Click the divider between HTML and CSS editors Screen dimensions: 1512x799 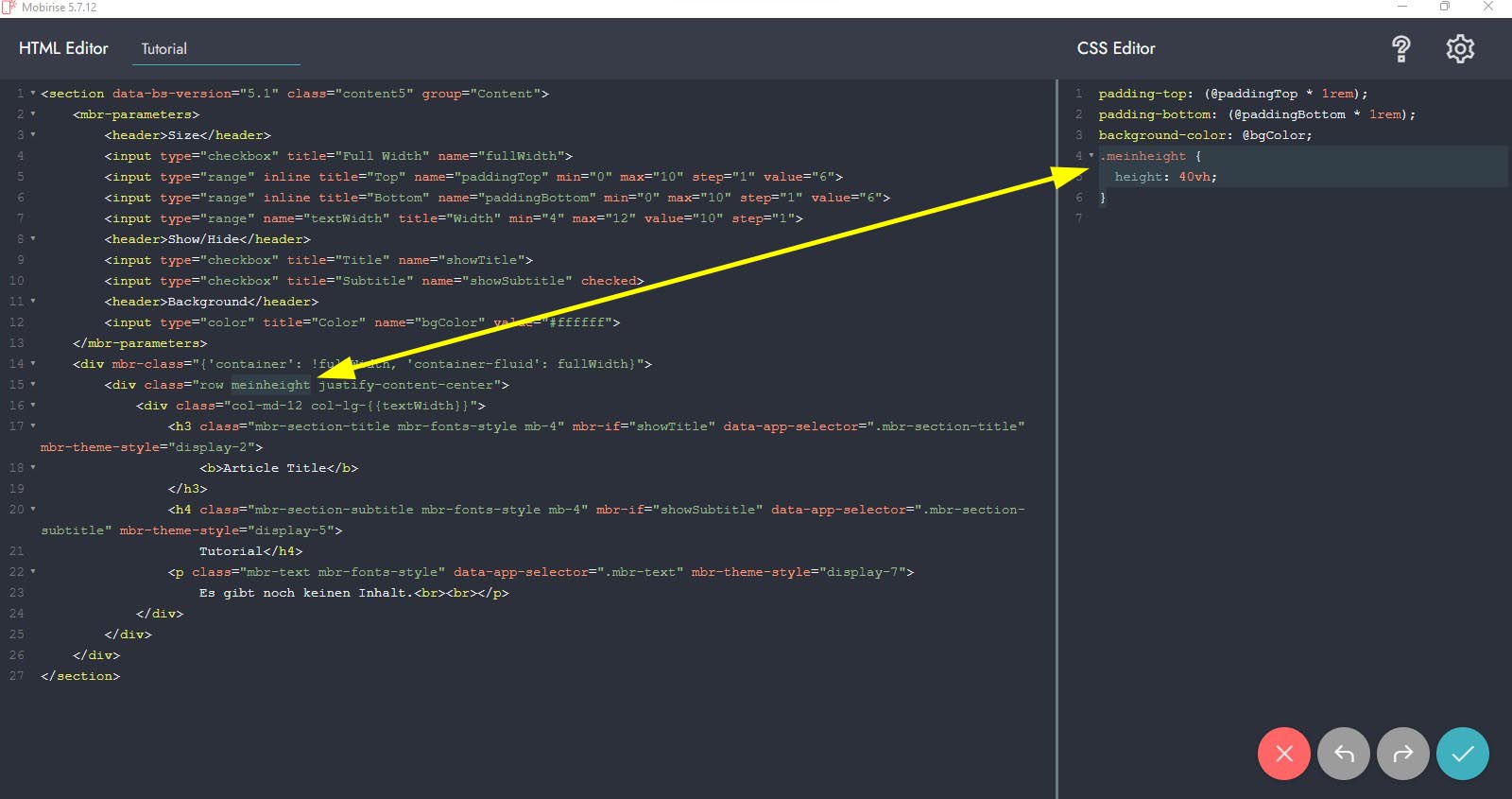click(1057, 435)
